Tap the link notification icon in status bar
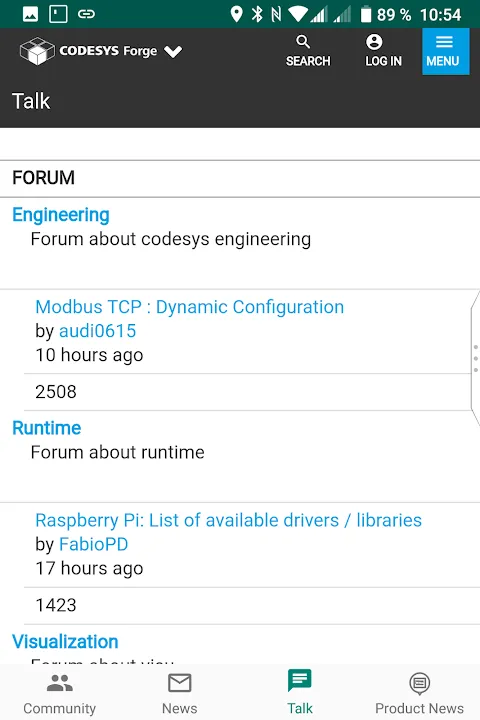Viewport: 480px width, 720px height. pyautogui.click(x=86, y=14)
